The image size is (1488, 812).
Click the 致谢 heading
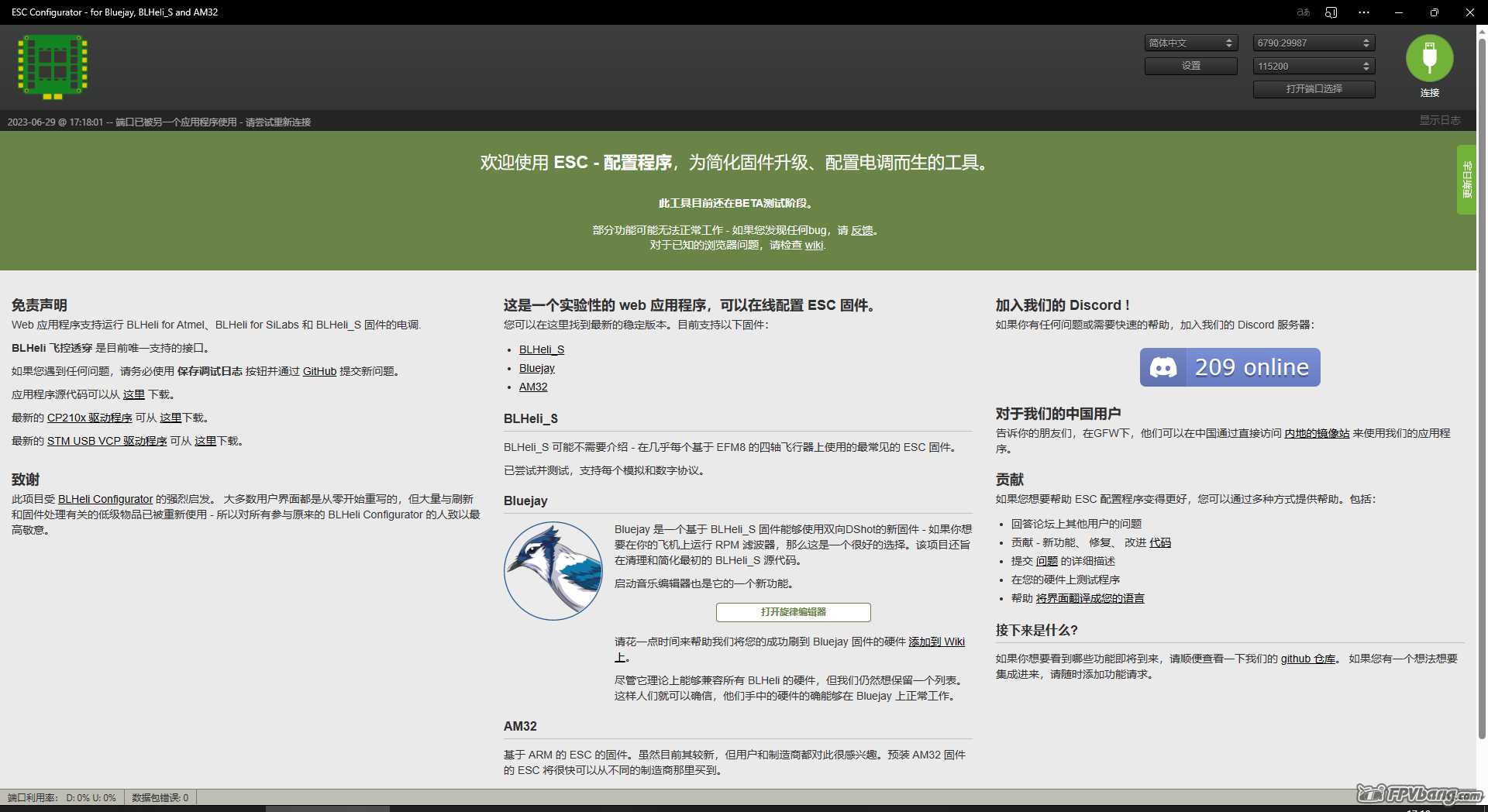(x=26, y=480)
